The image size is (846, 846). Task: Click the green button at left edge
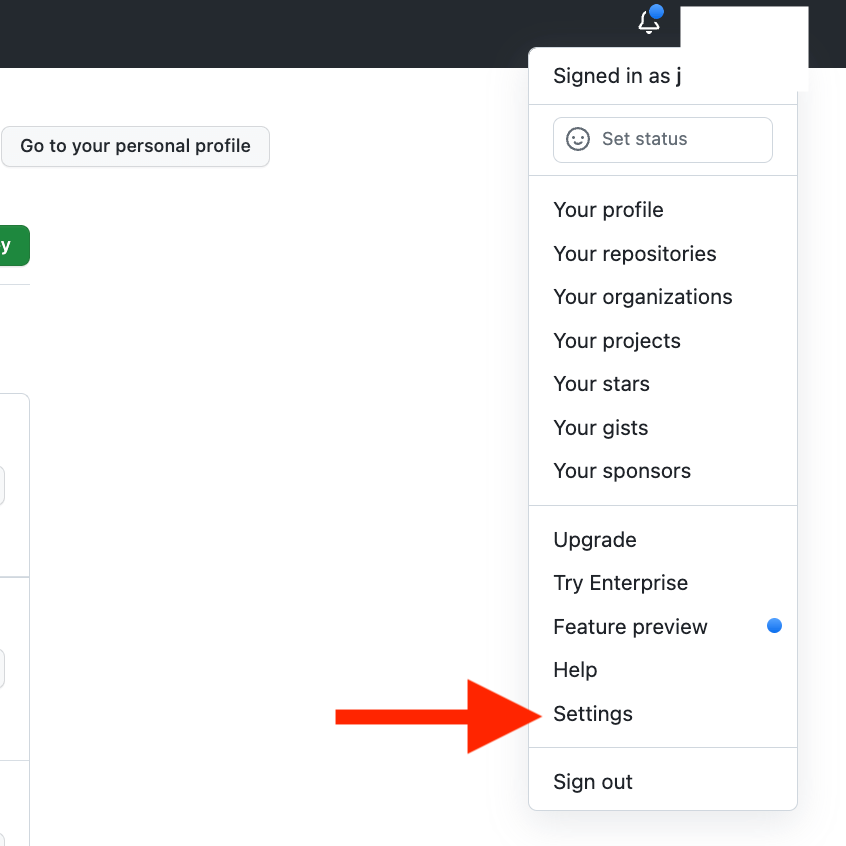pyautogui.click(x=15, y=245)
